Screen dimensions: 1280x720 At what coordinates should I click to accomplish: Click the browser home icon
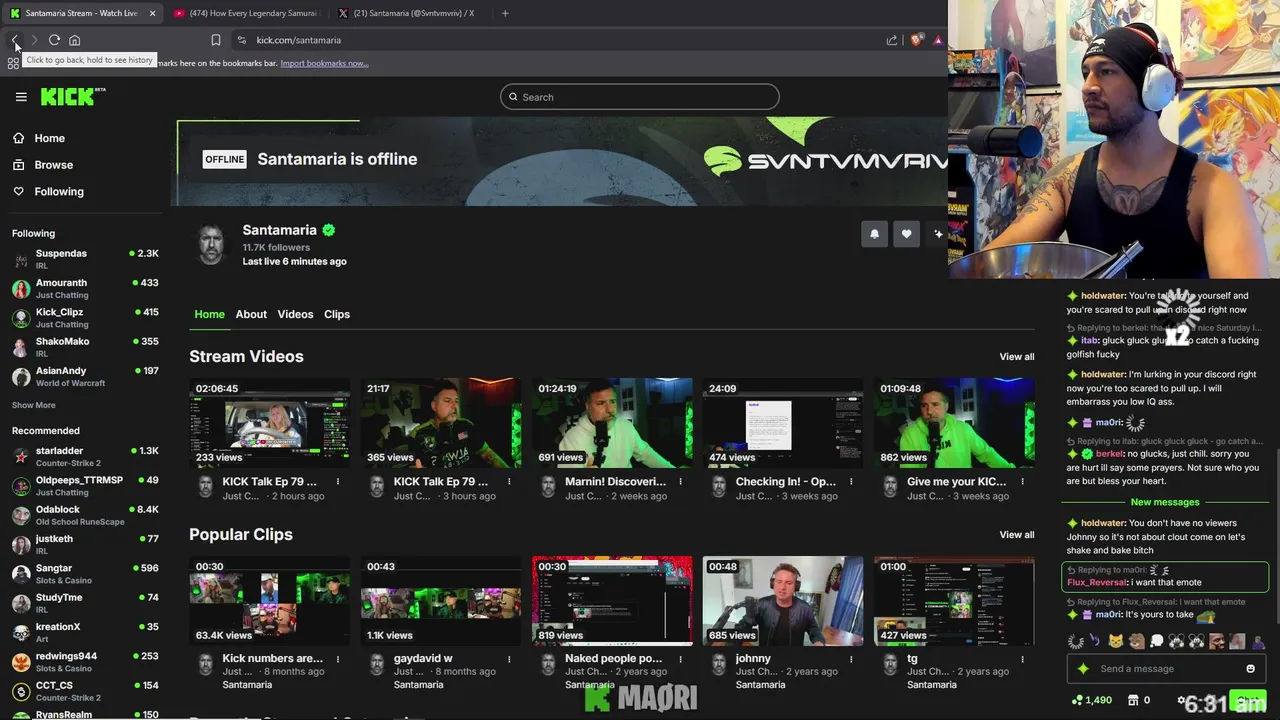pos(74,40)
